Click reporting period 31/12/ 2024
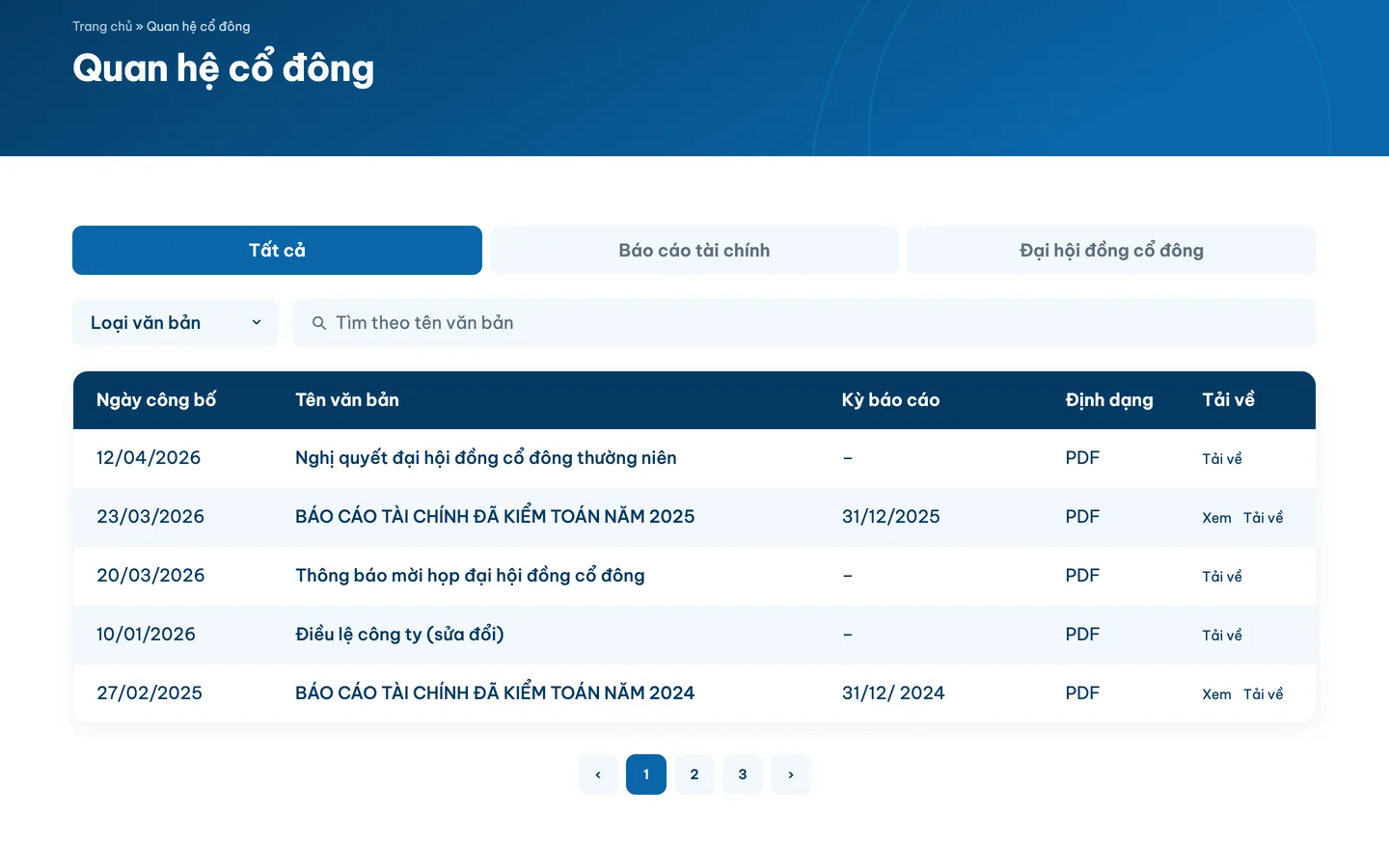Screen dimensions: 1389x868 point(893,693)
